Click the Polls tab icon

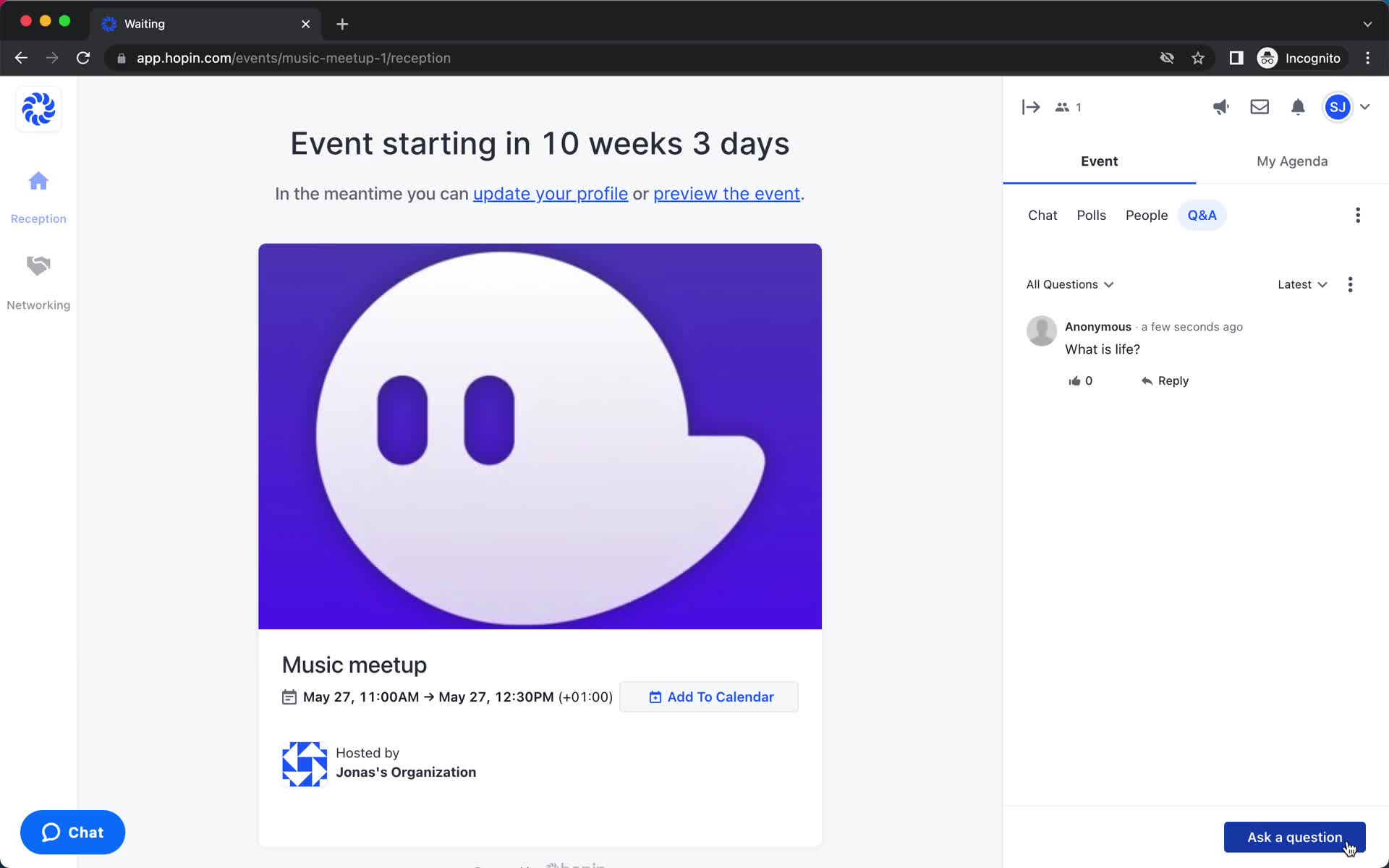tap(1091, 215)
